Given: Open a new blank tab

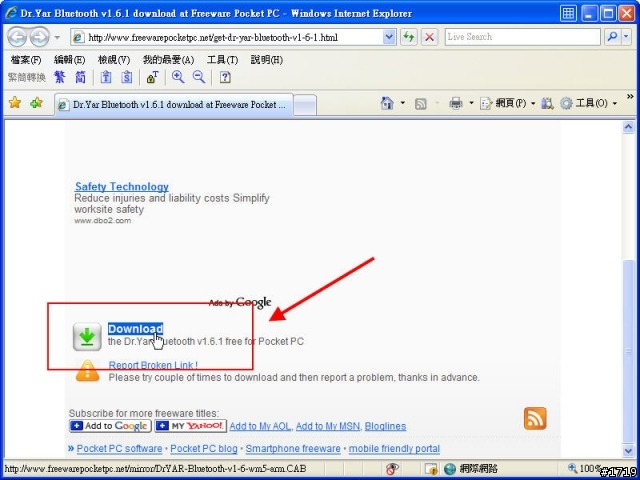Looking at the screenshot, I should (305, 105).
